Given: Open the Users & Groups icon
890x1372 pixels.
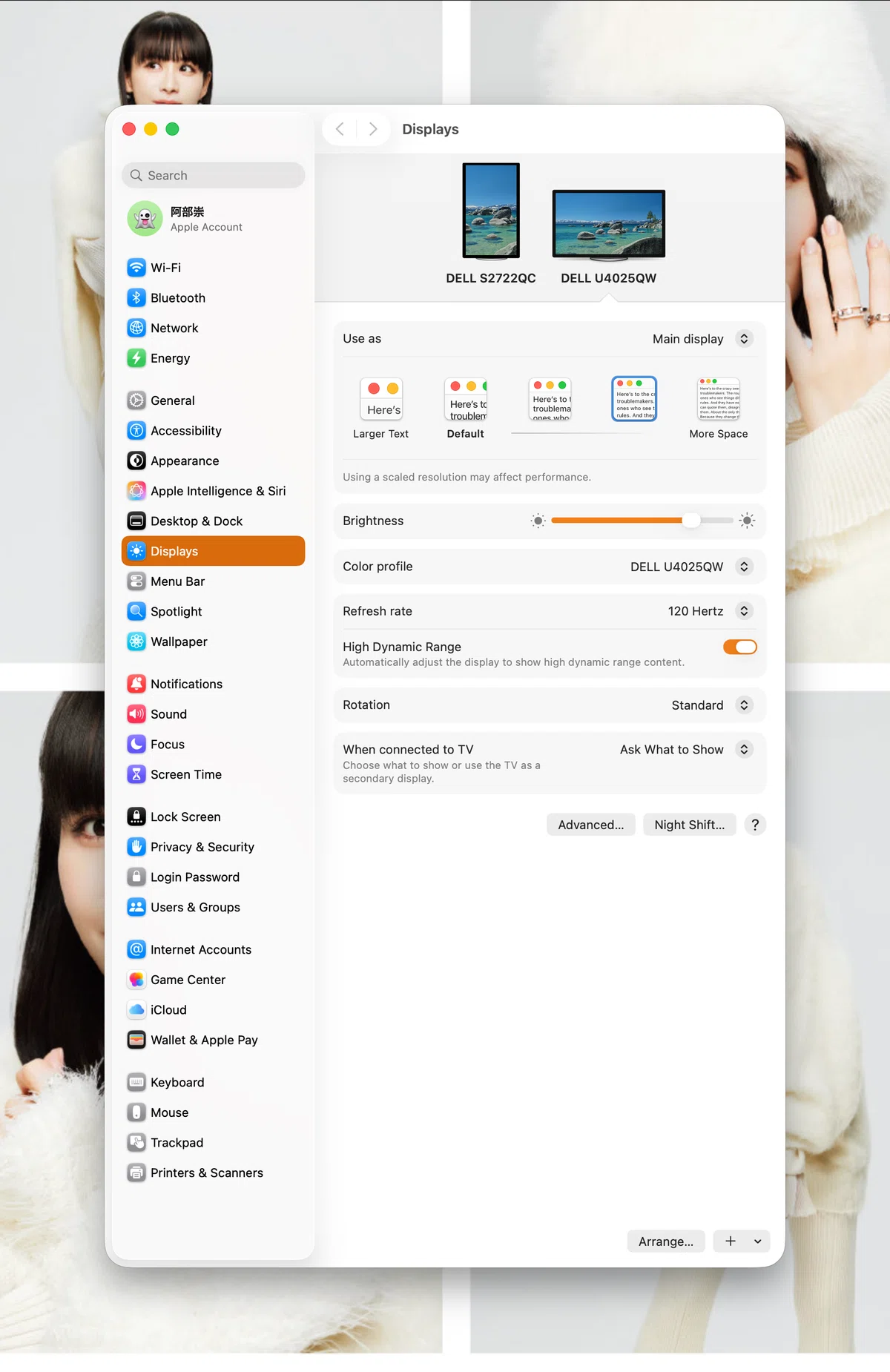Looking at the screenshot, I should pos(136,907).
